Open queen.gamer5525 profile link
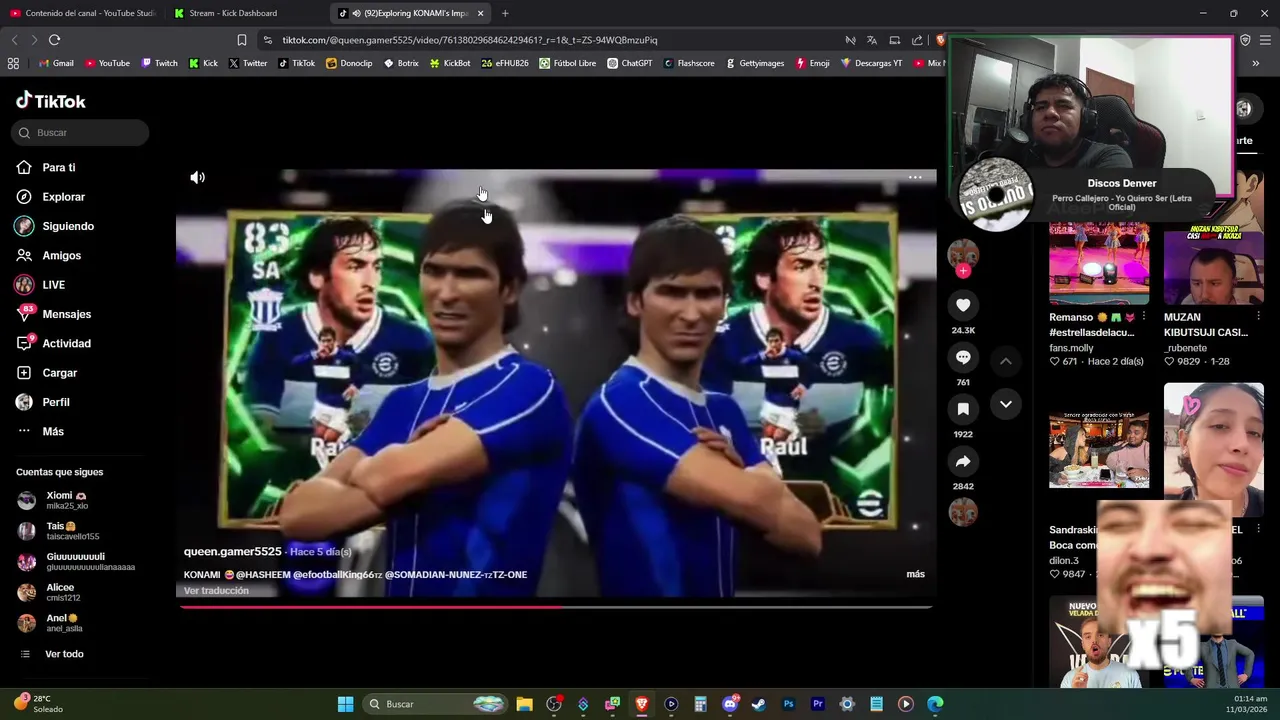Screen dimensions: 1280x720 pos(232,552)
